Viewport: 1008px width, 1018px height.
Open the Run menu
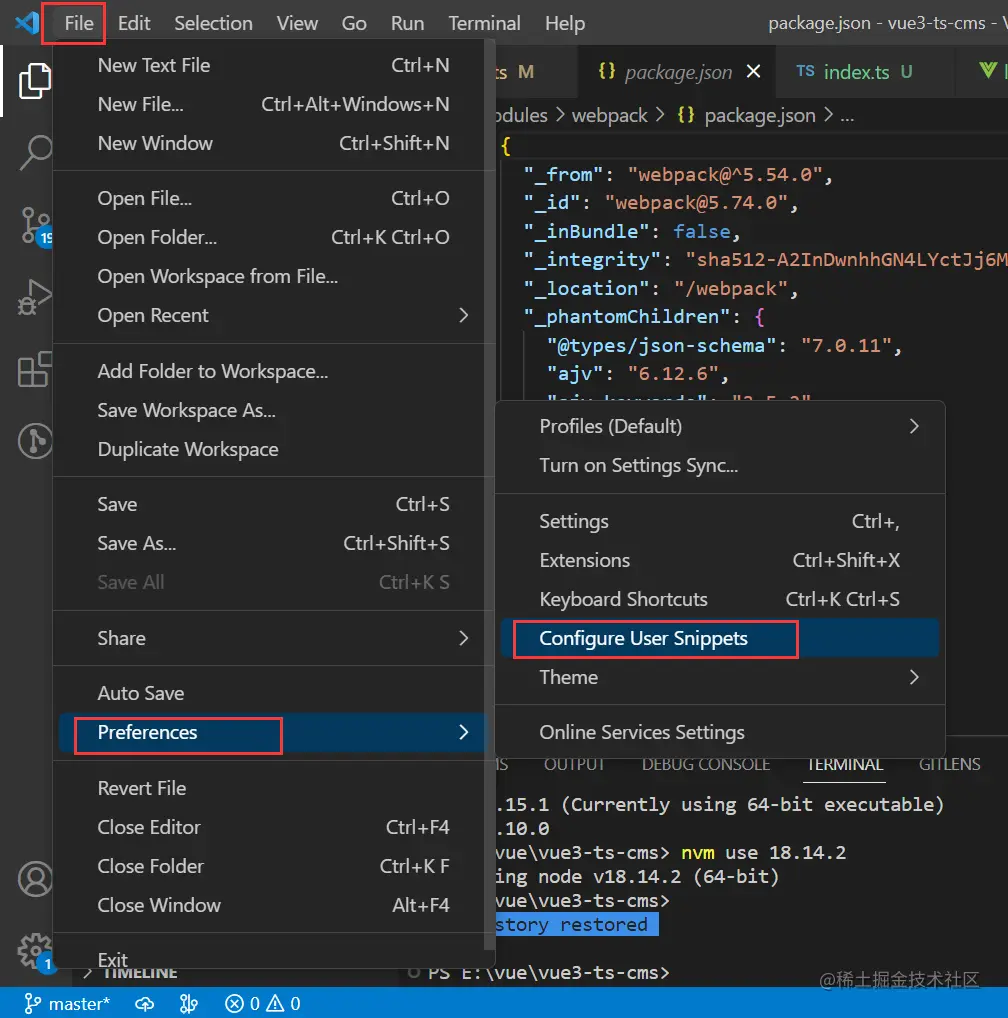point(407,23)
